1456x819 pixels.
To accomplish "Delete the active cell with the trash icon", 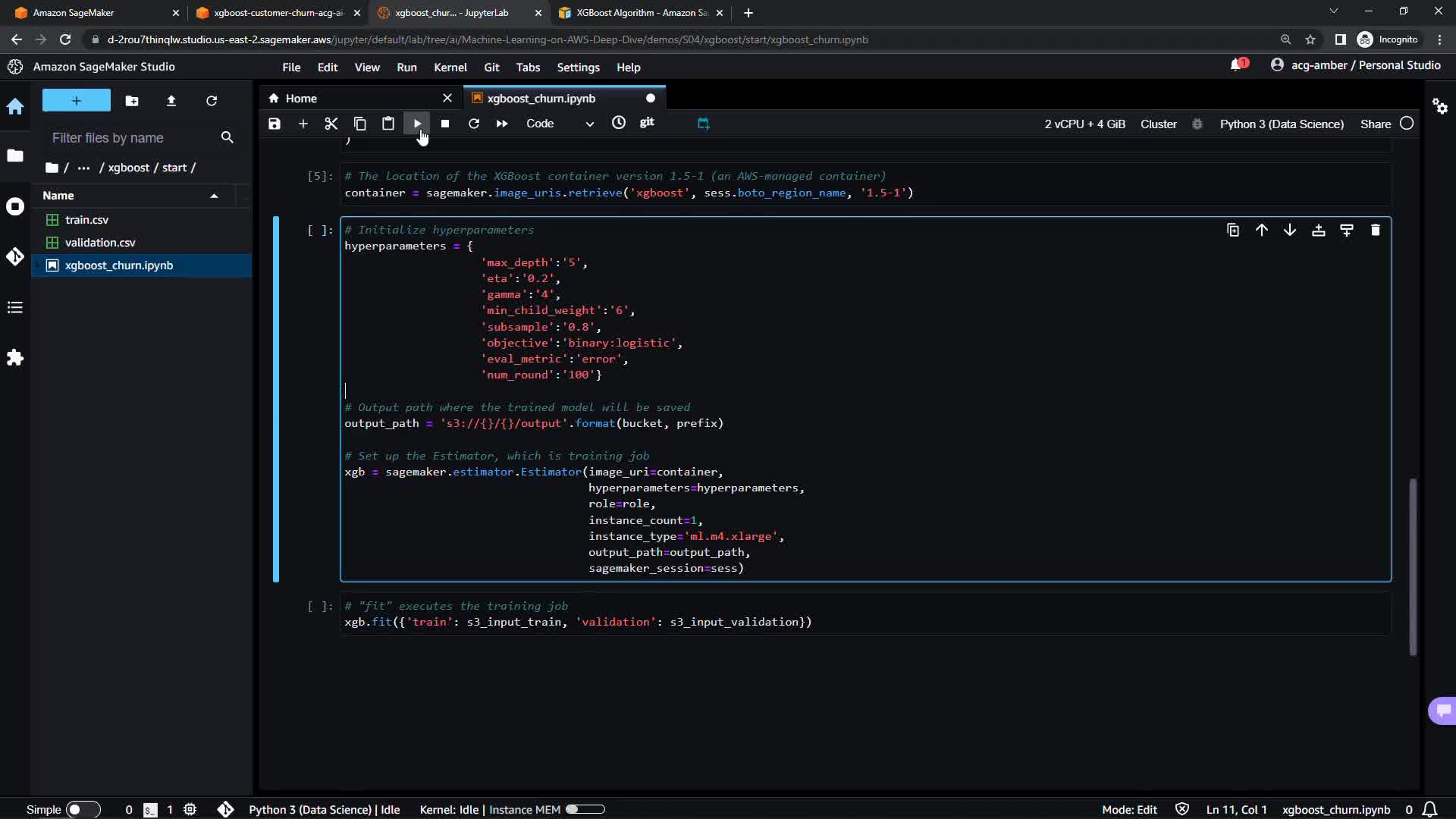I will click(1375, 230).
